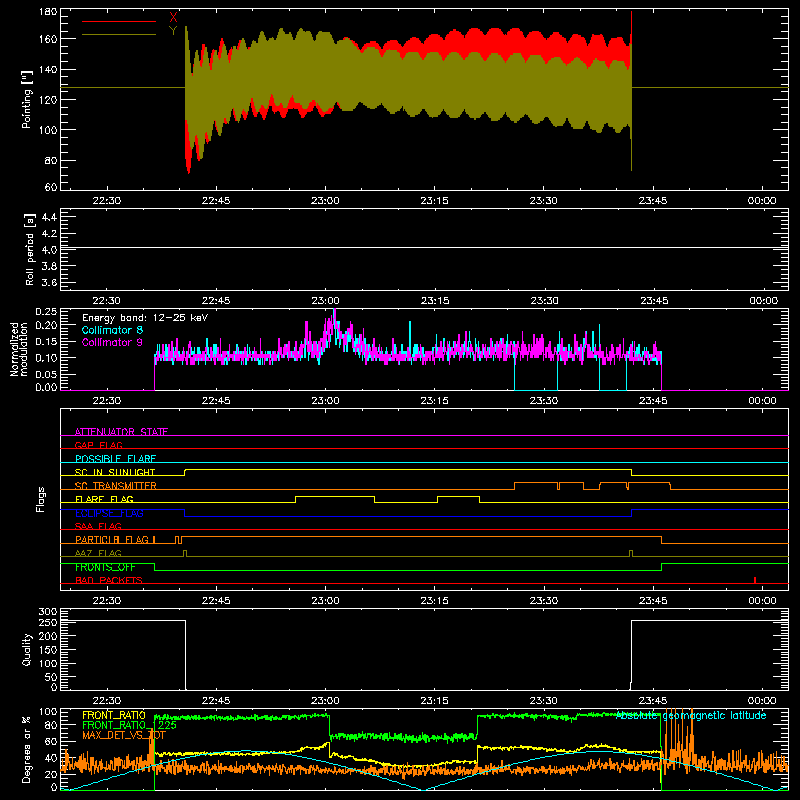Click the white roll period trace line
Viewport: 800px width, 800px height.
click(x=424, y=248)
